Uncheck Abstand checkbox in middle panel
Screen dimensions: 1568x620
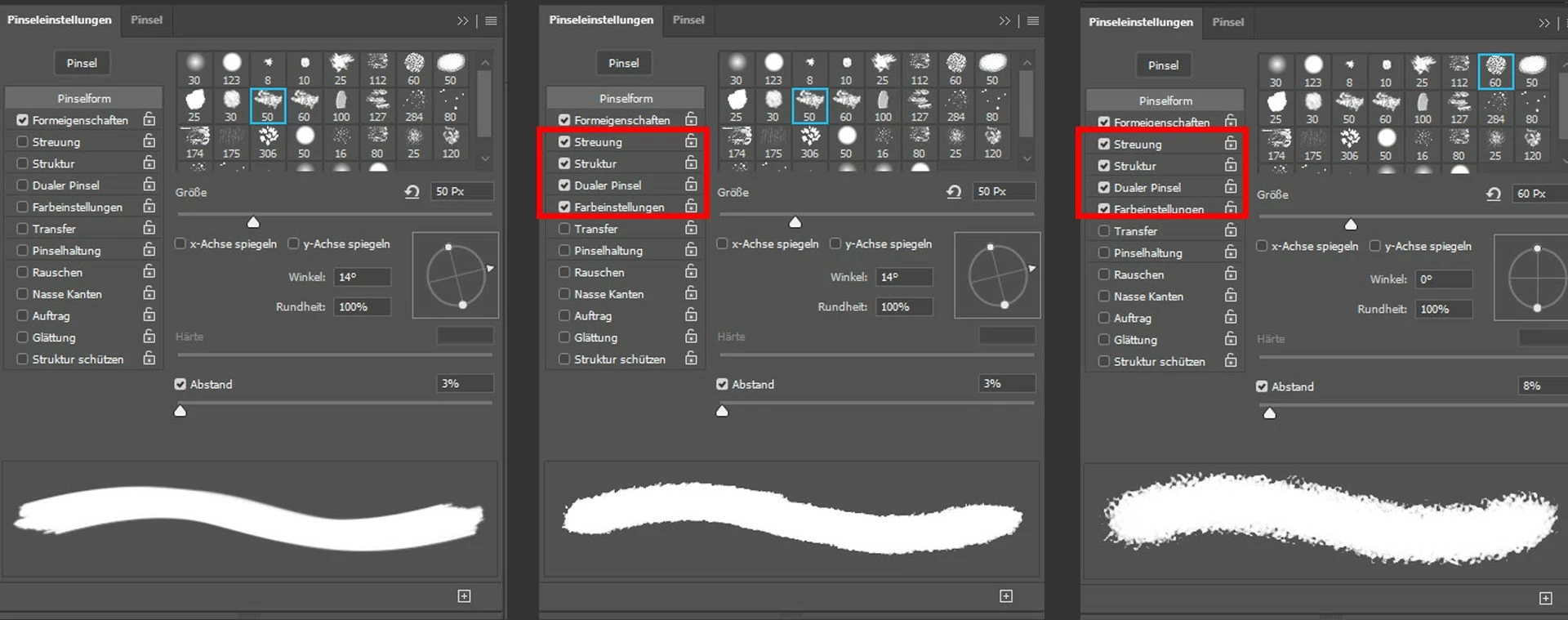tap(722, 384)
